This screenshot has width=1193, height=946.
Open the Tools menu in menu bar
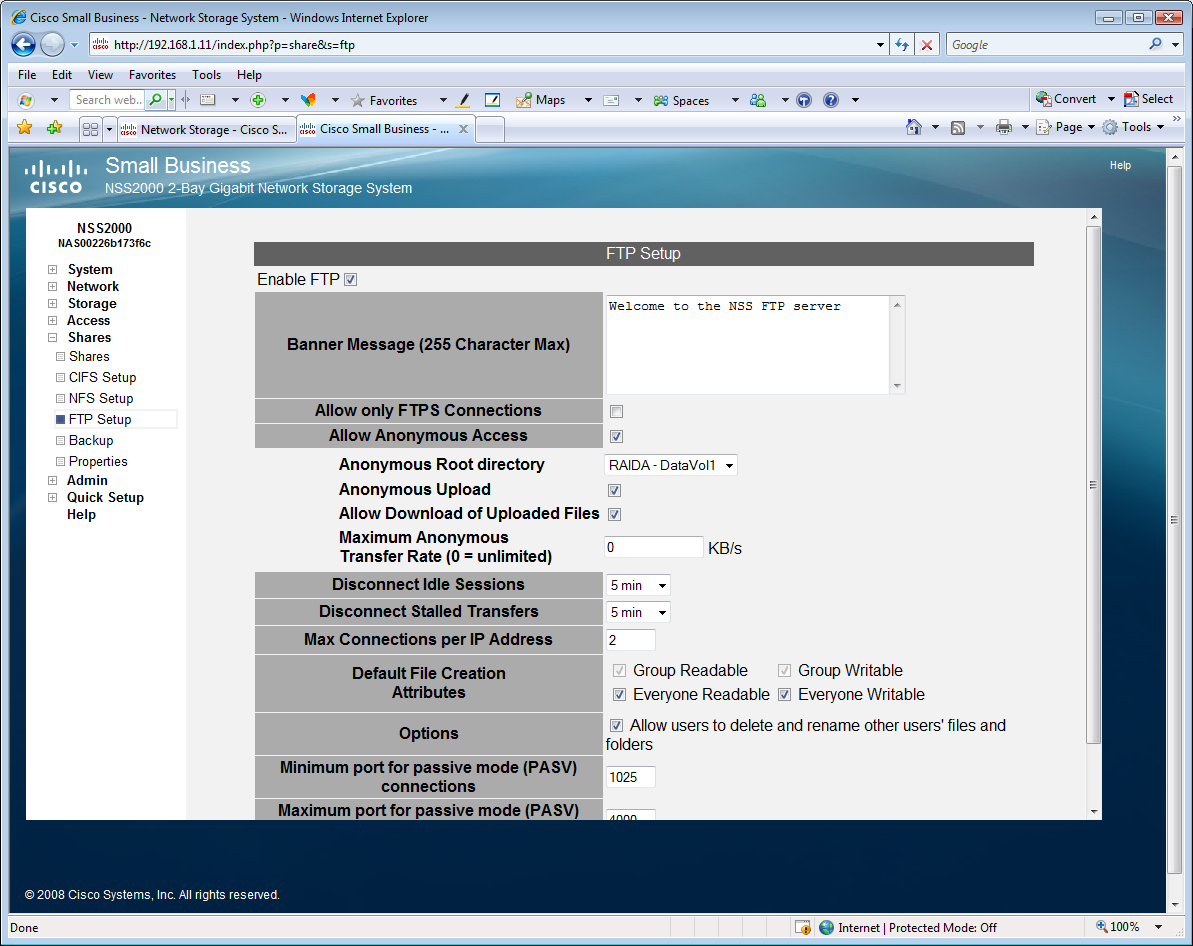pyautogui.click(x=206, y=75)
